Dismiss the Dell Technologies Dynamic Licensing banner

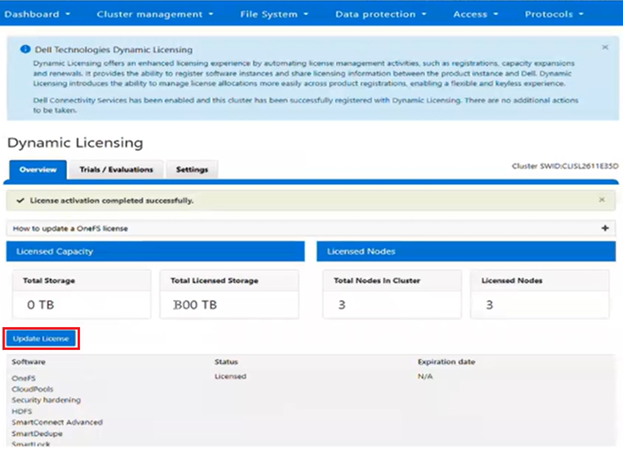[x=604, y=47]
